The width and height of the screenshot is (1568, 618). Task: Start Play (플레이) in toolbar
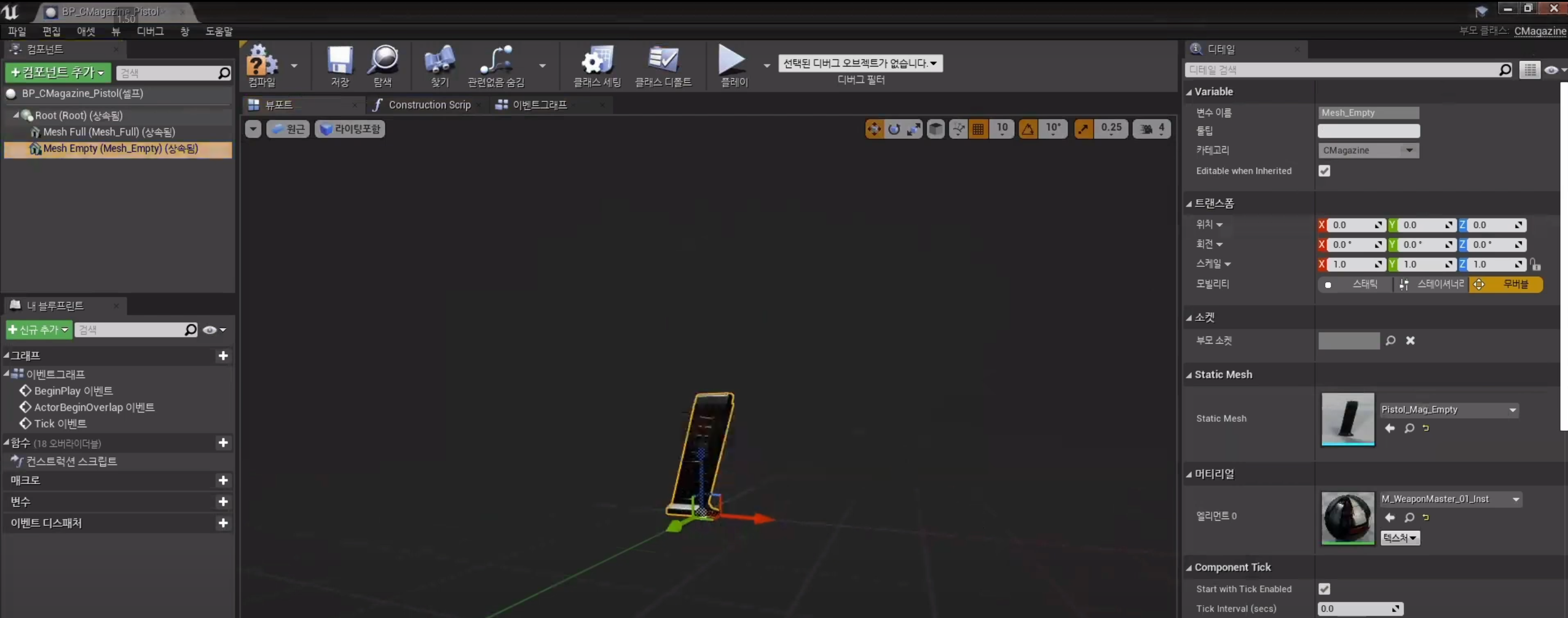click(733, 65)
